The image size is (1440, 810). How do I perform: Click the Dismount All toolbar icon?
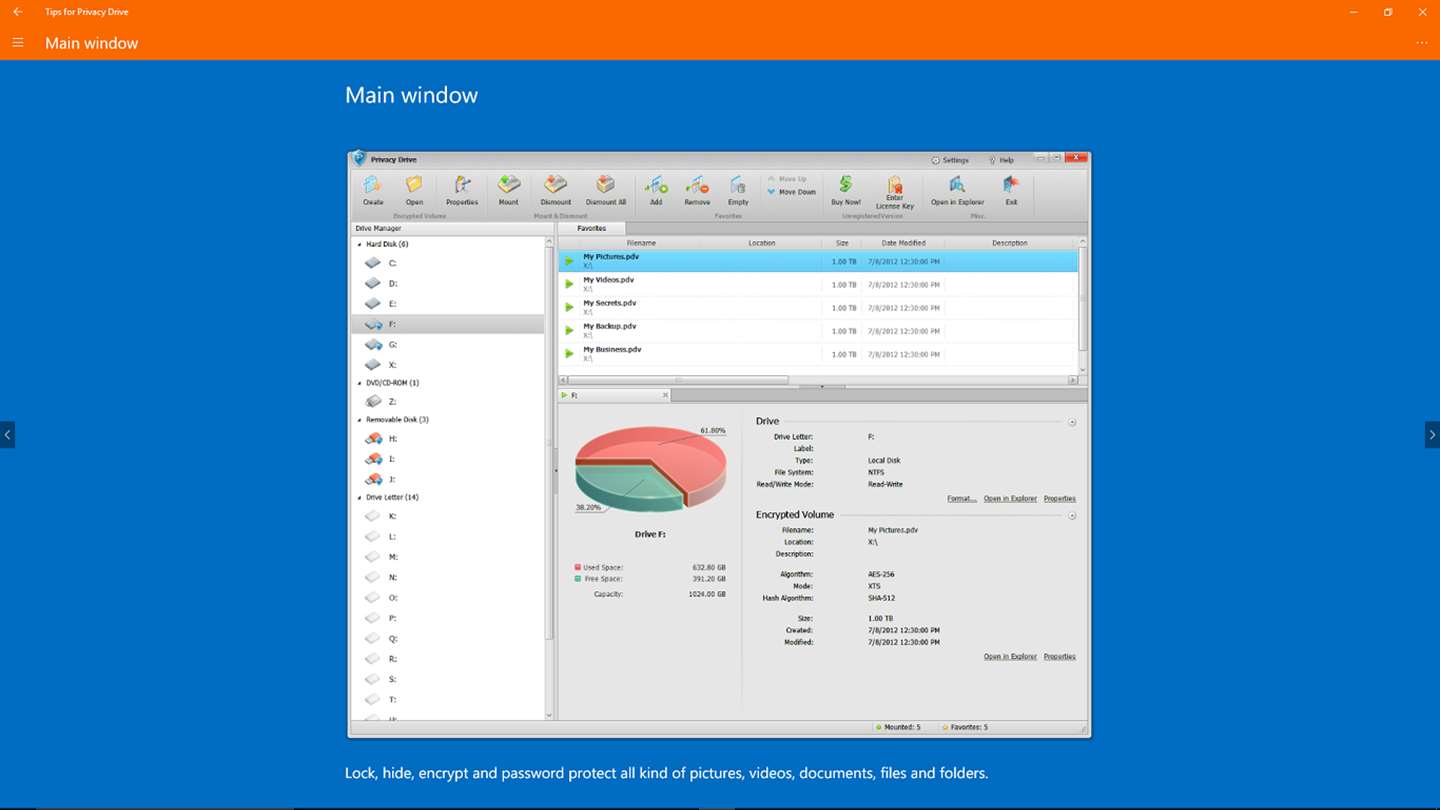(x=606, y=191)
